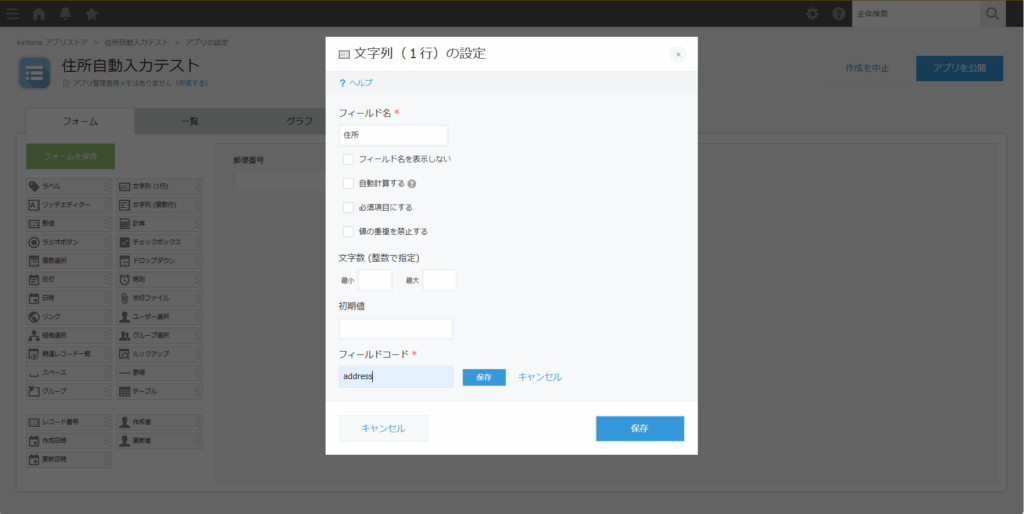This screenshot has height=514, width=1024.
Task: Focus the フィールド名 input containing 住所
Action: 394,135
